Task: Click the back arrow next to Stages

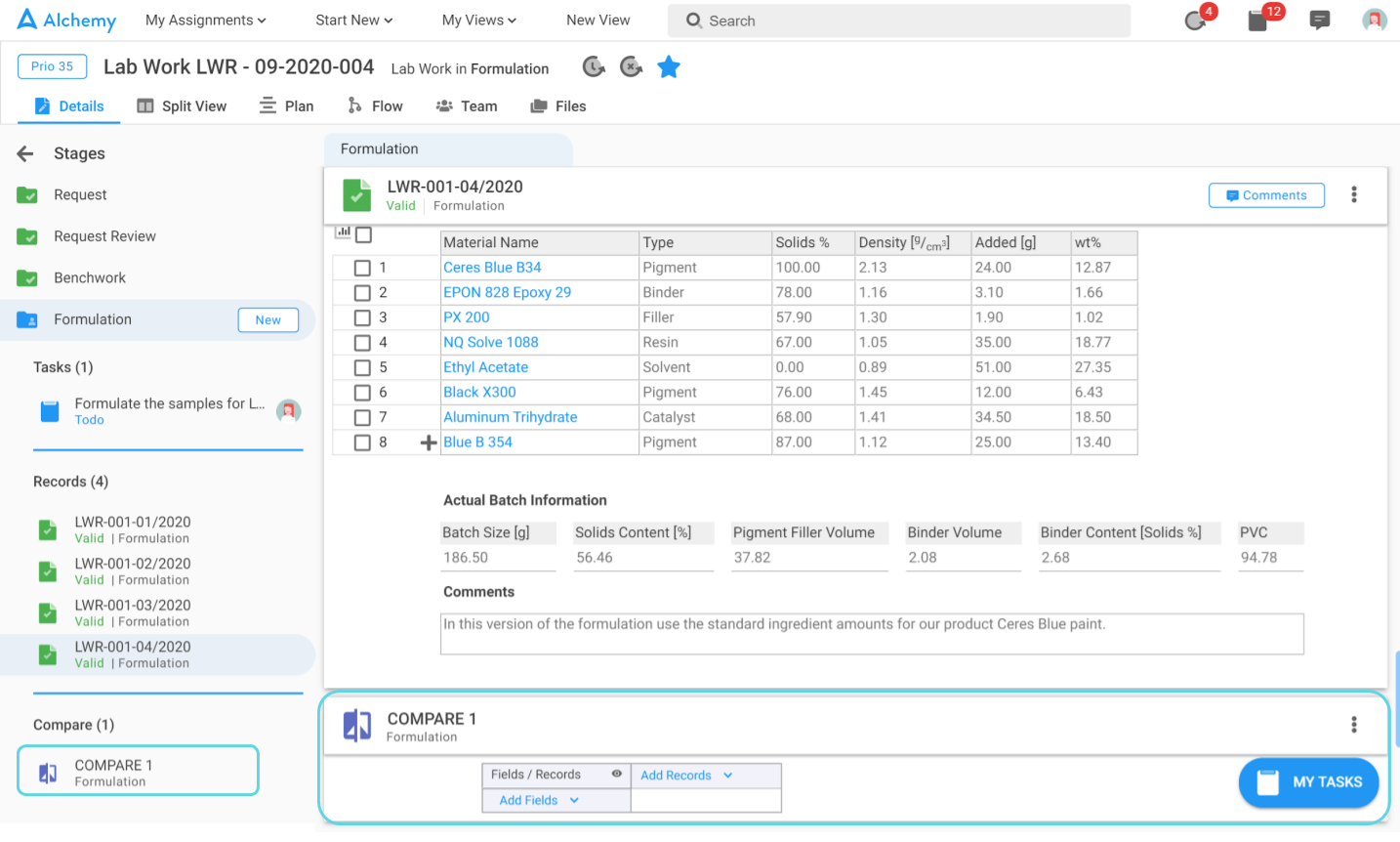Action: click(x=25, y=153)
